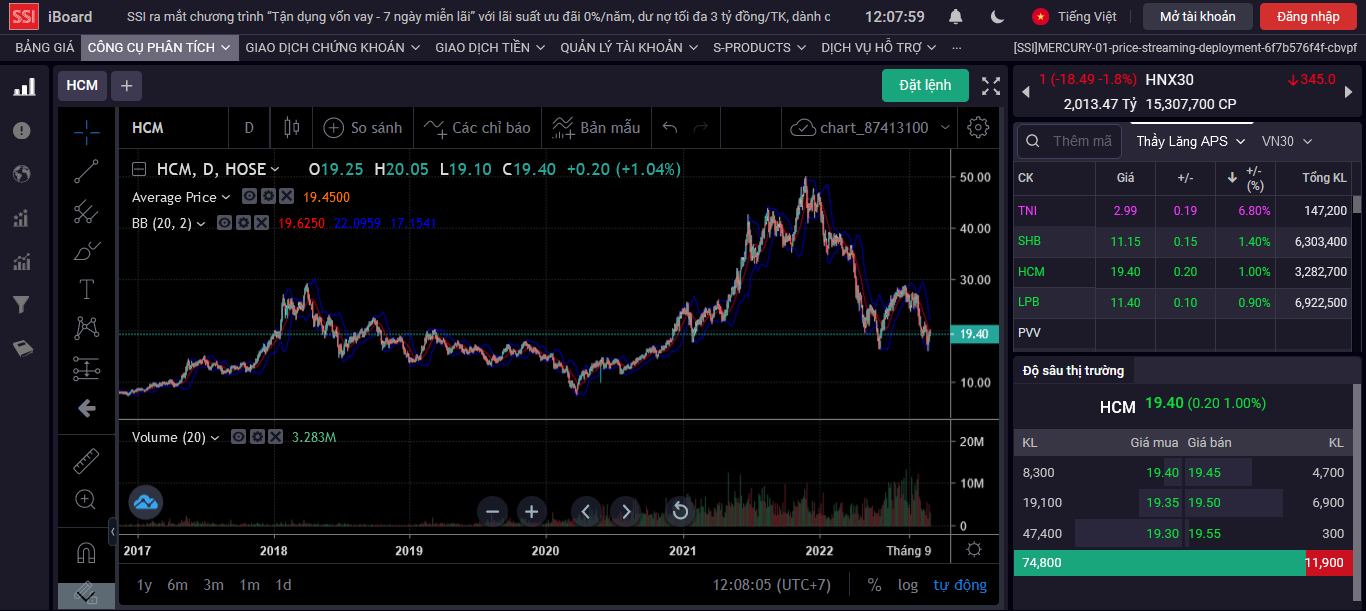Image resolution: width=1366 pixels, height=611 pixels.
Task: Select the pattern drawing tool with nodes
Action: pos(87,328)
